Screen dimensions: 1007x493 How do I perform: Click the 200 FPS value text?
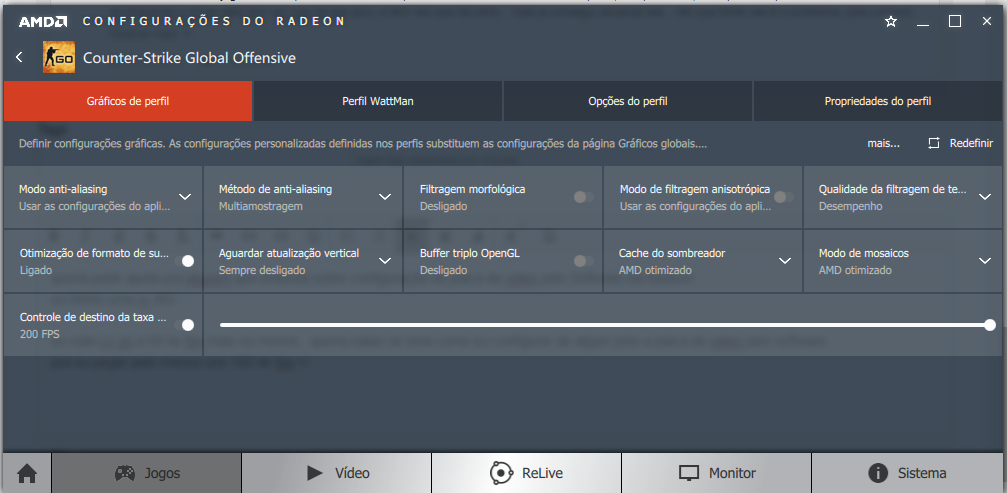(40, 334)
